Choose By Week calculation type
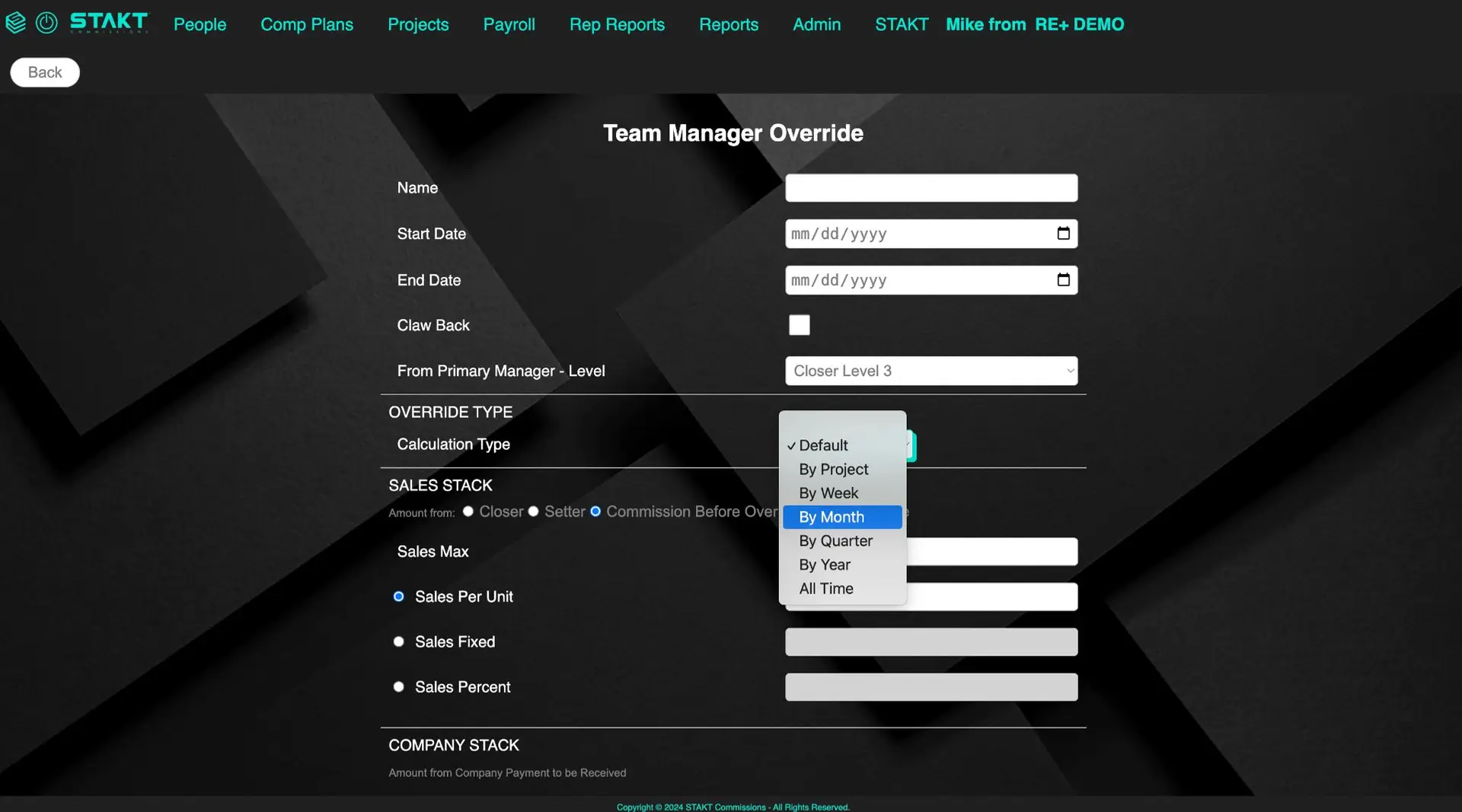This screenshot has width=1462, height=812. tap(842, 493)
